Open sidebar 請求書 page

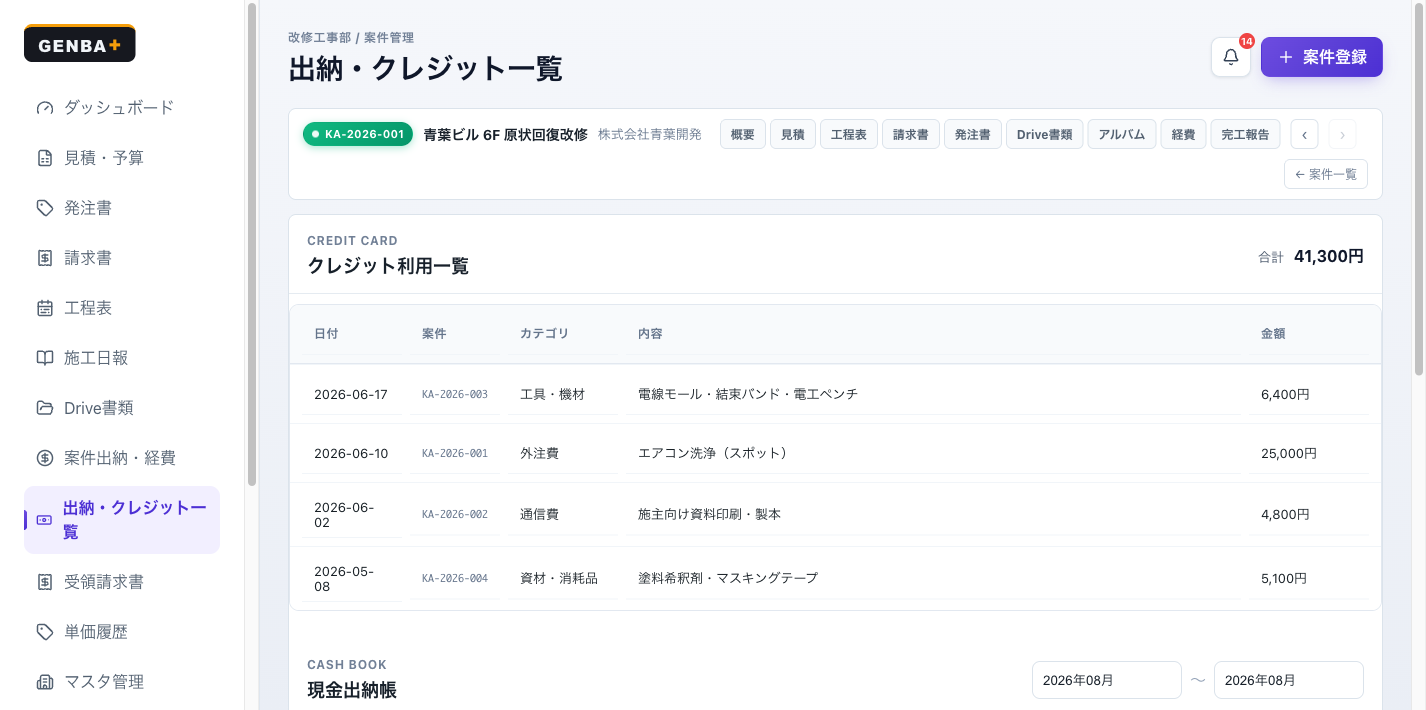pyautogui.click(x=122, y=258)
